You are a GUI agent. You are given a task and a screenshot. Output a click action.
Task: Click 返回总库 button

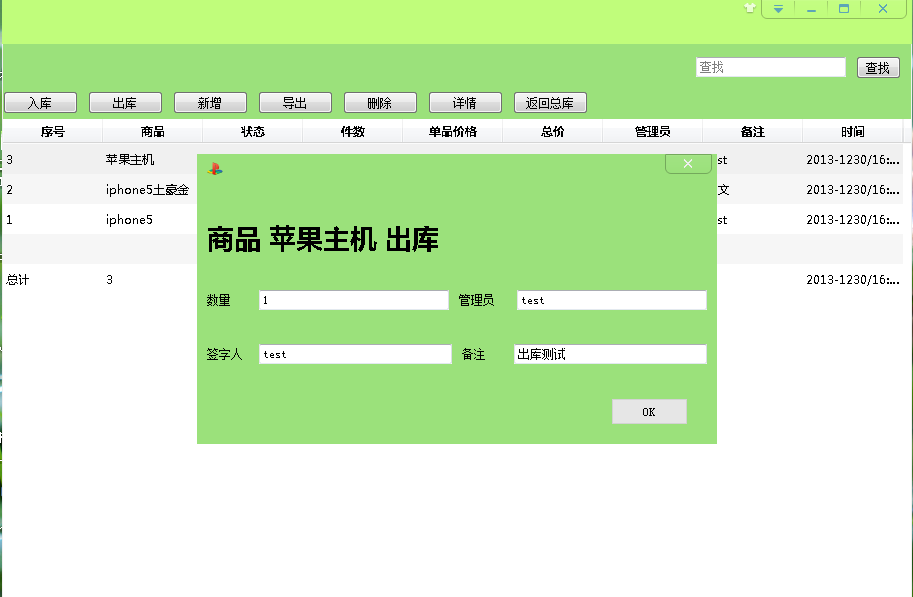(550, 103)
